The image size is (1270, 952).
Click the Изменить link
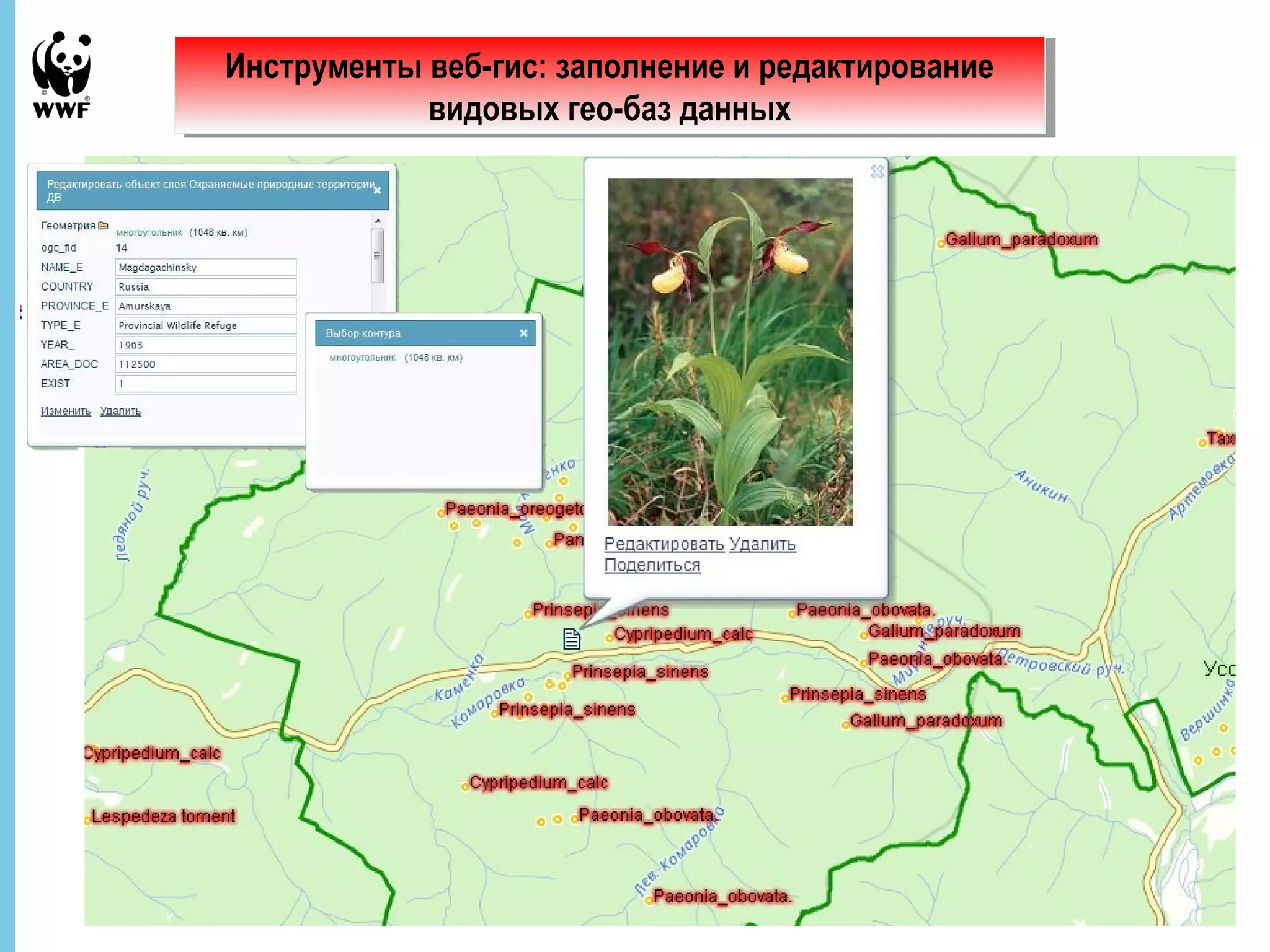point(66,411)
